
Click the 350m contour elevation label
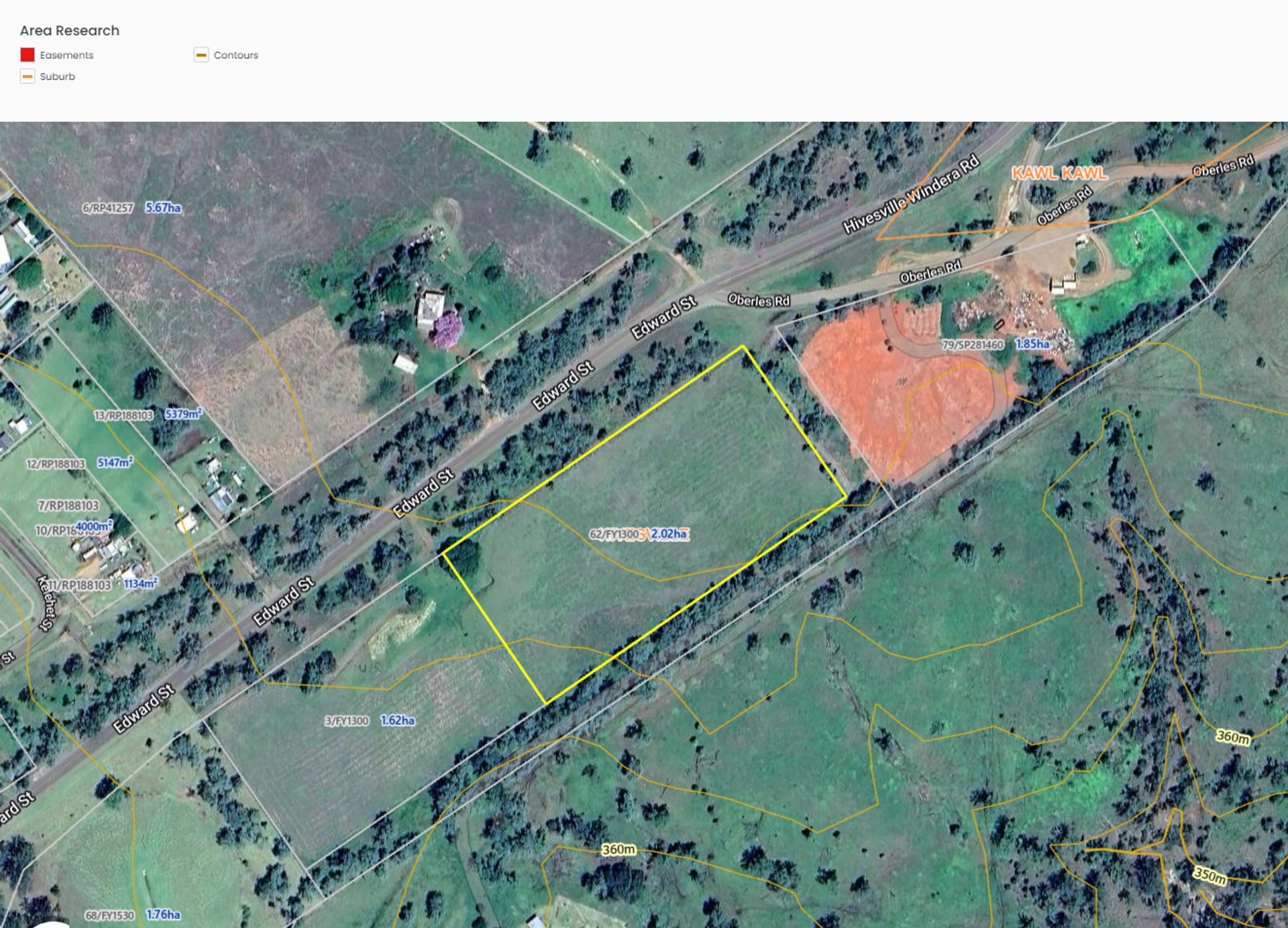(1210, 875)
